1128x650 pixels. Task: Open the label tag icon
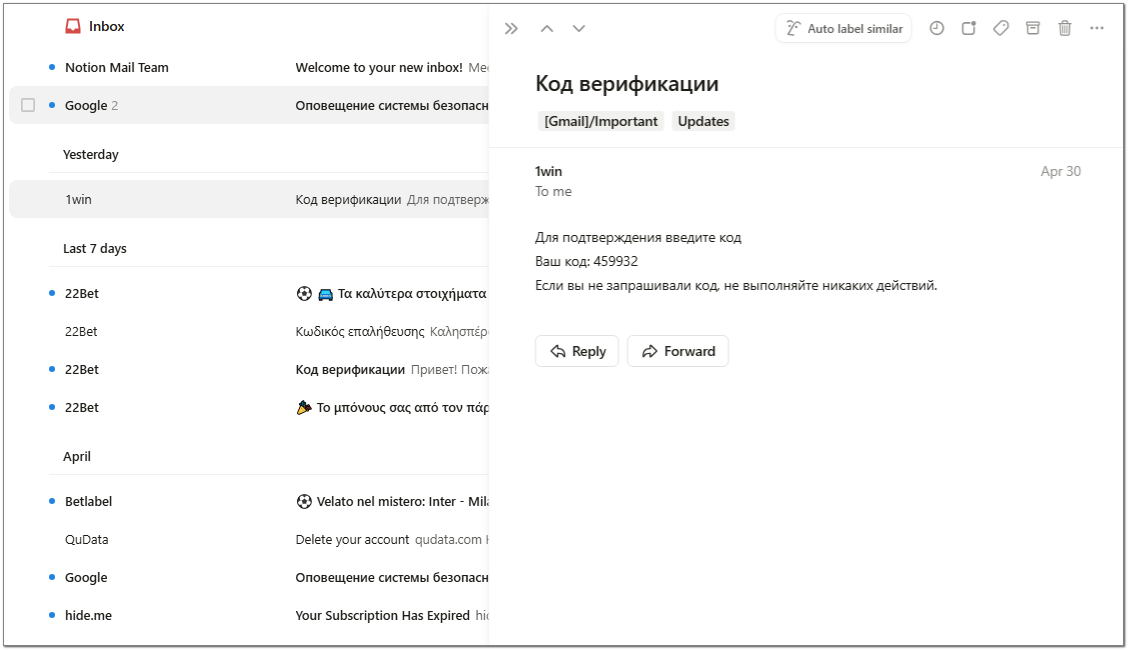tap(1001, 28)
